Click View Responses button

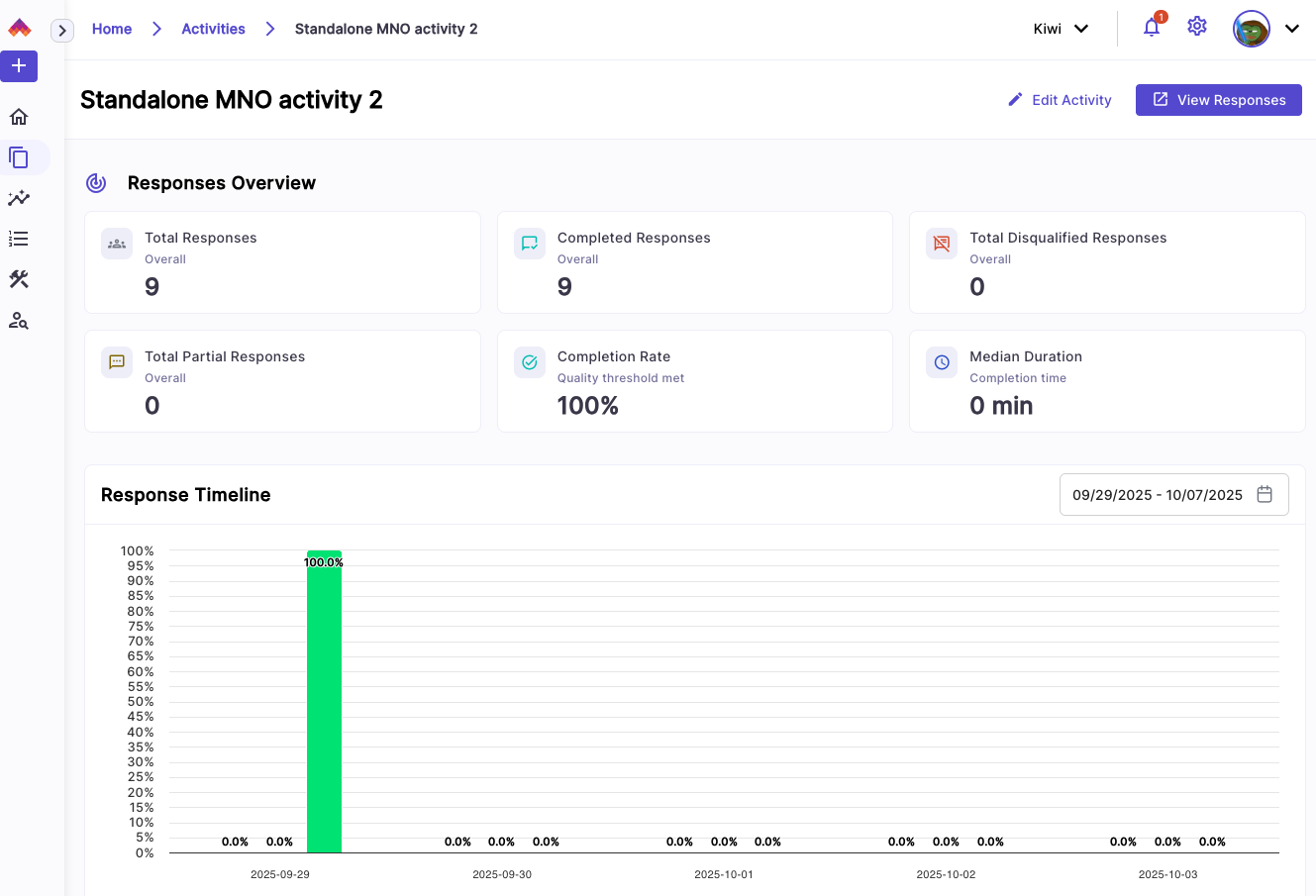pos(1218,100)
